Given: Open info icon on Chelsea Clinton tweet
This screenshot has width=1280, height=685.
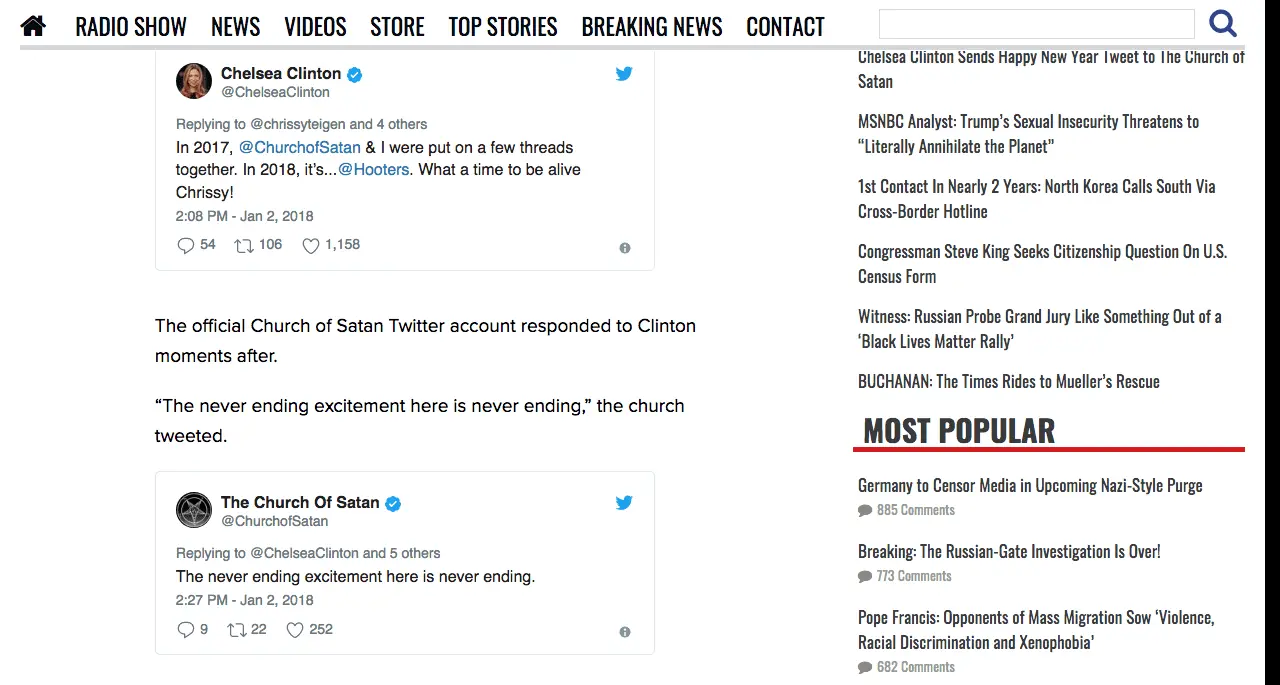Looking at the screenshot, I should [625, 248].
